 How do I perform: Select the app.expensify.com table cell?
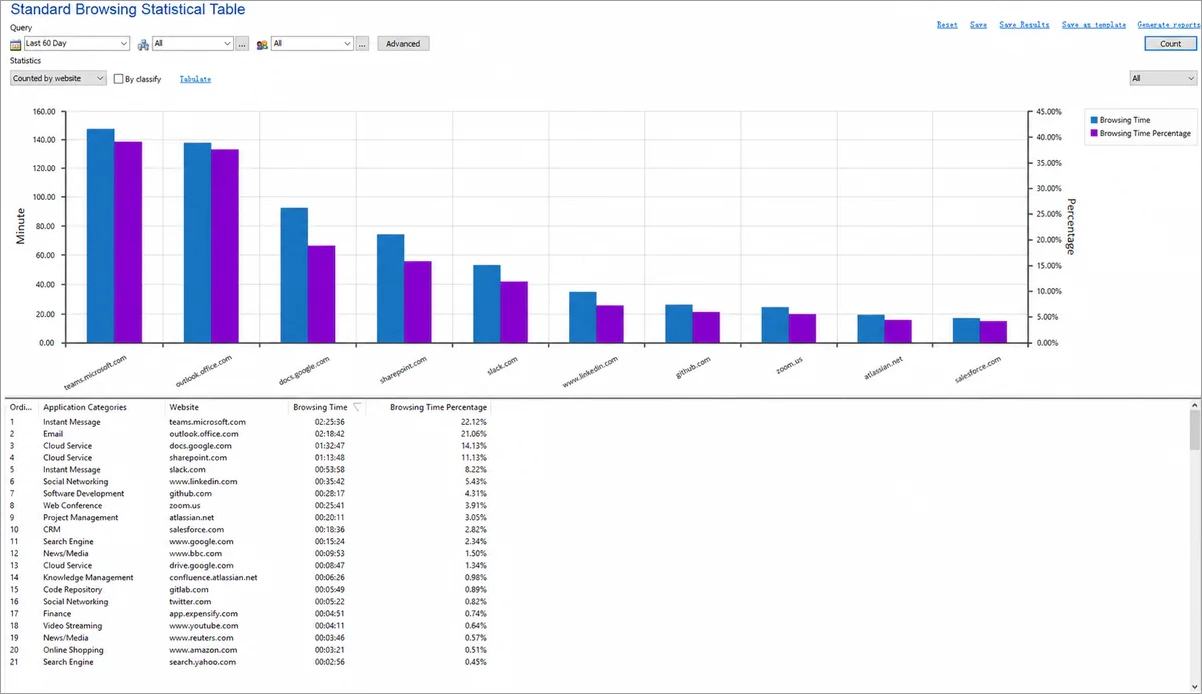pos(203,614)
